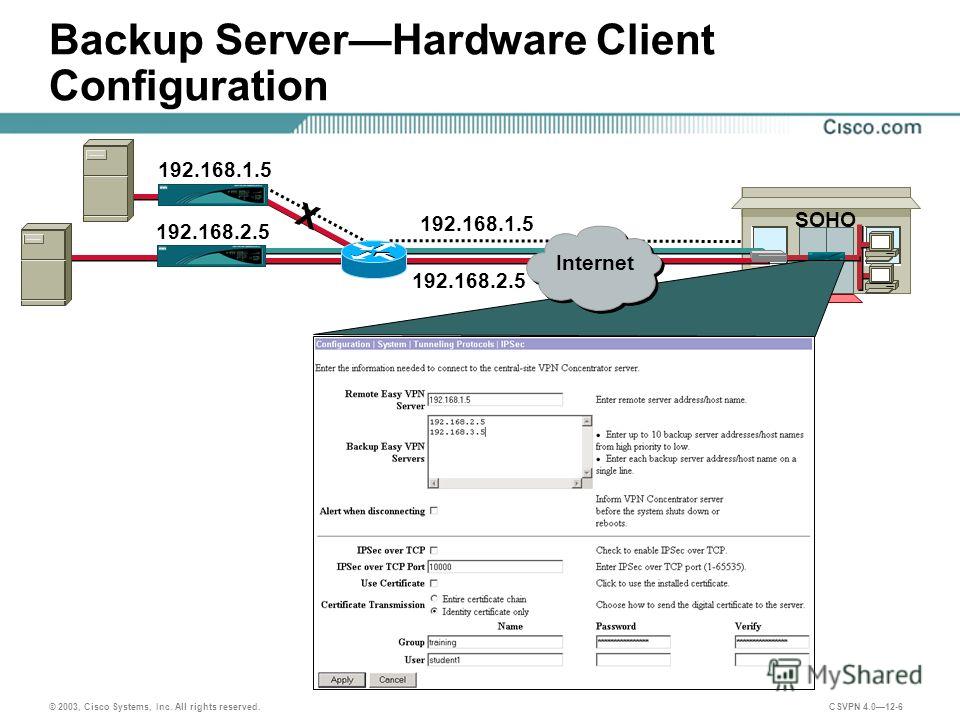Select the VPN concentrator below the 192.168.1.5 label
This screenshot has width=960, height=720.
click(212, 194)
